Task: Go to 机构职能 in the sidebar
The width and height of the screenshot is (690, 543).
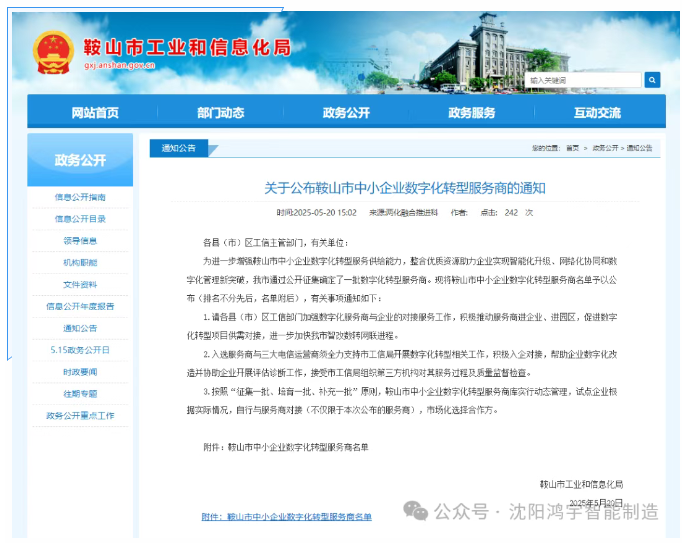Action: pyautogui.click(x=80, y=263)
